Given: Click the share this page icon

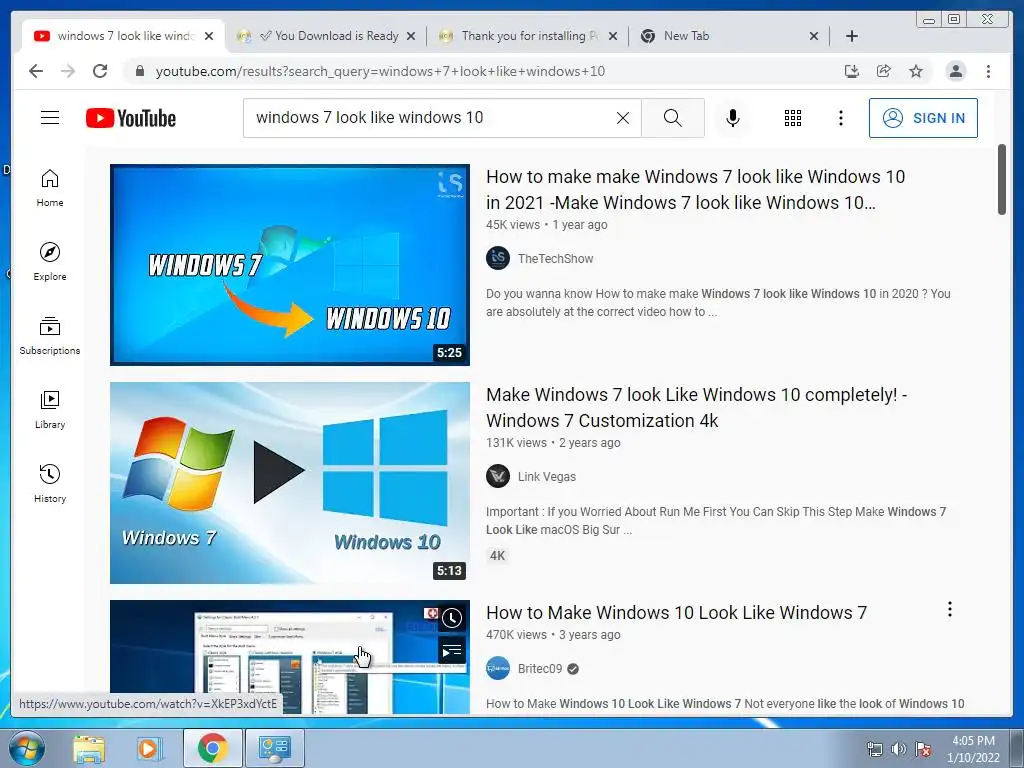Looking at the screenshot, I should click(x=884, y=71).
